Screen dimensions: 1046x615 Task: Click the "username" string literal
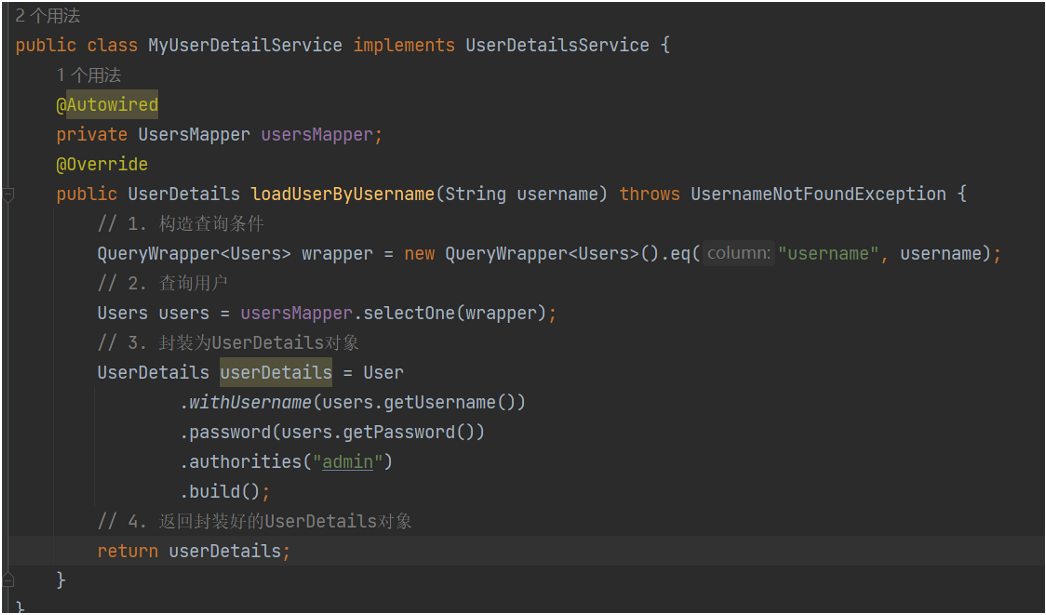[828, 253]
